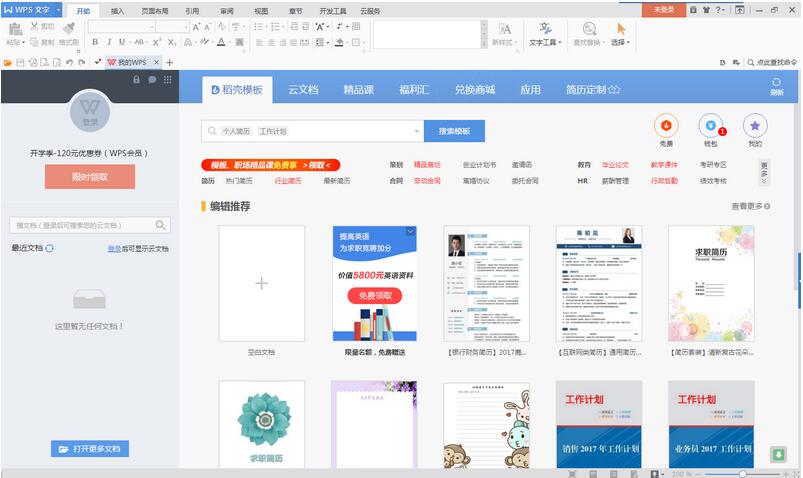Toggle Italic formatting
The height and width of the screenshot is (478, 803).
(109, 42)
